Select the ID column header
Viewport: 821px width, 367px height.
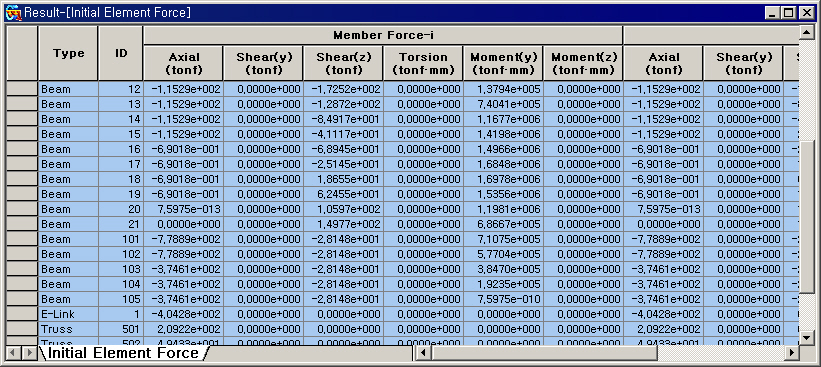click(x=121, y=53)
